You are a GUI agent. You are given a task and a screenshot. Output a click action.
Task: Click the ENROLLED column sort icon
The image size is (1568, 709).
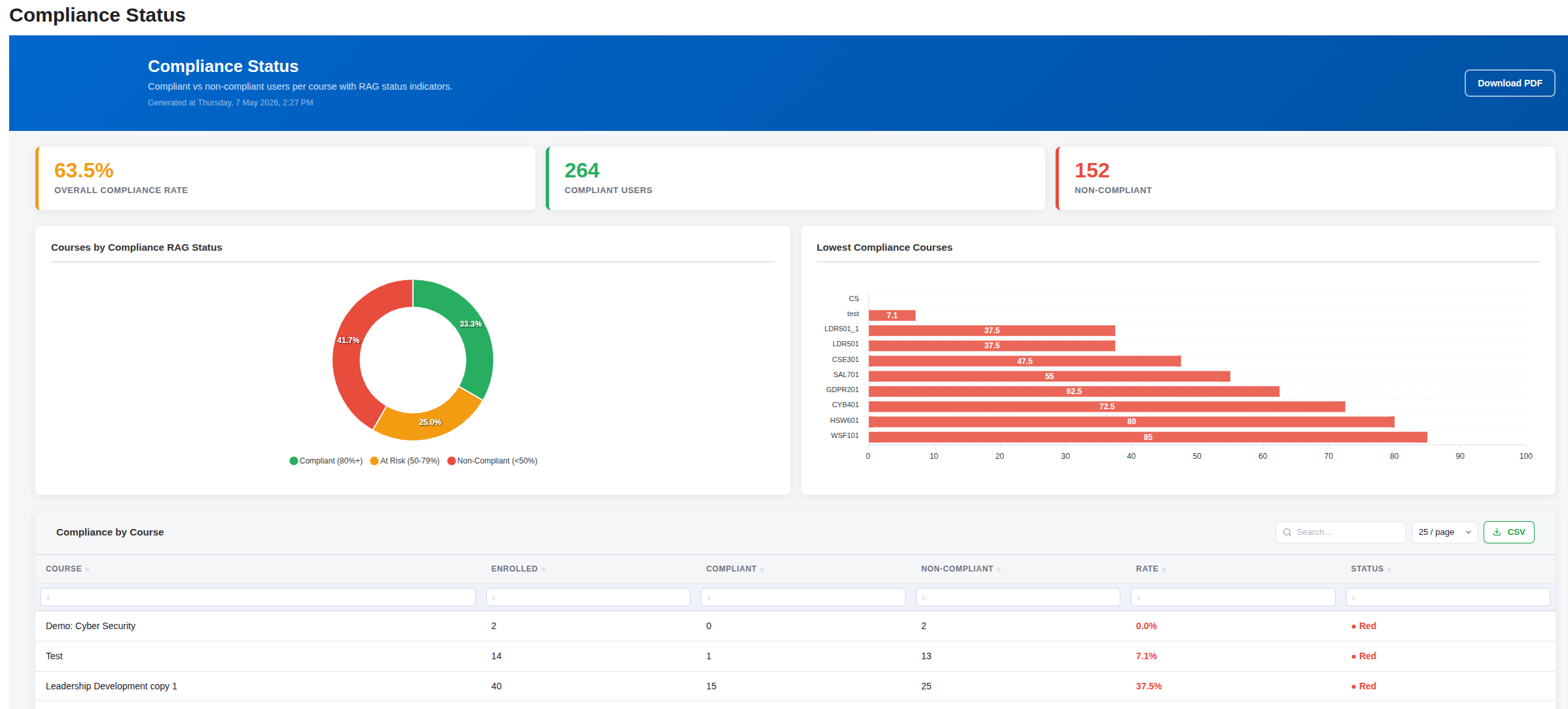click(x=543, y=570)
